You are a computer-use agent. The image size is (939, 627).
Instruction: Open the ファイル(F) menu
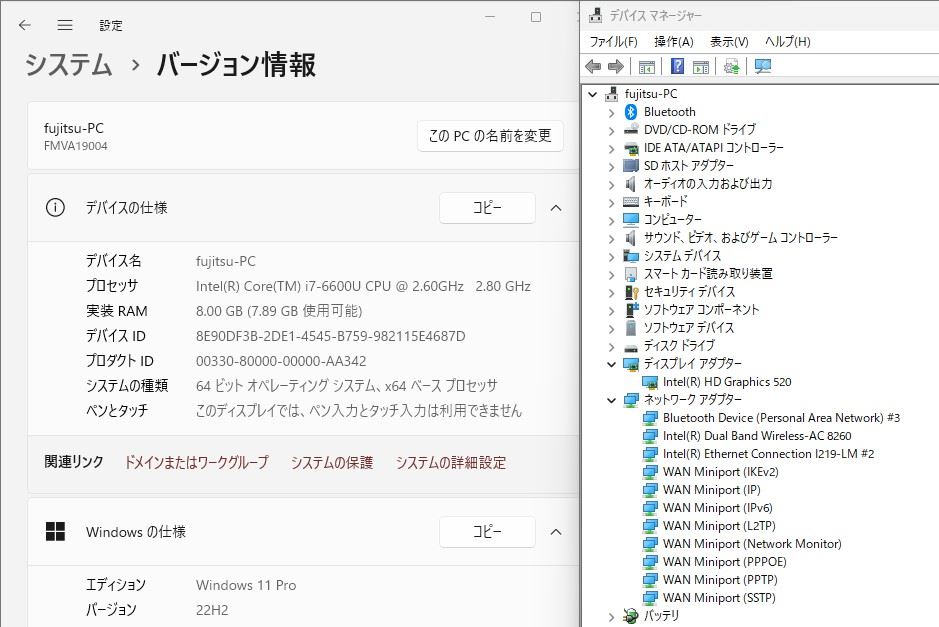tap(613, 41)
